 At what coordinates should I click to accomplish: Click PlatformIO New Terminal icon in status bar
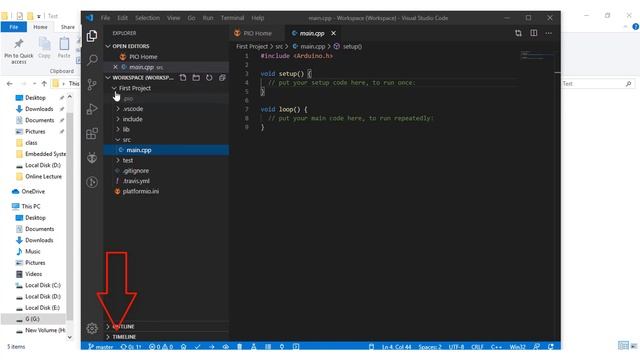296,347
